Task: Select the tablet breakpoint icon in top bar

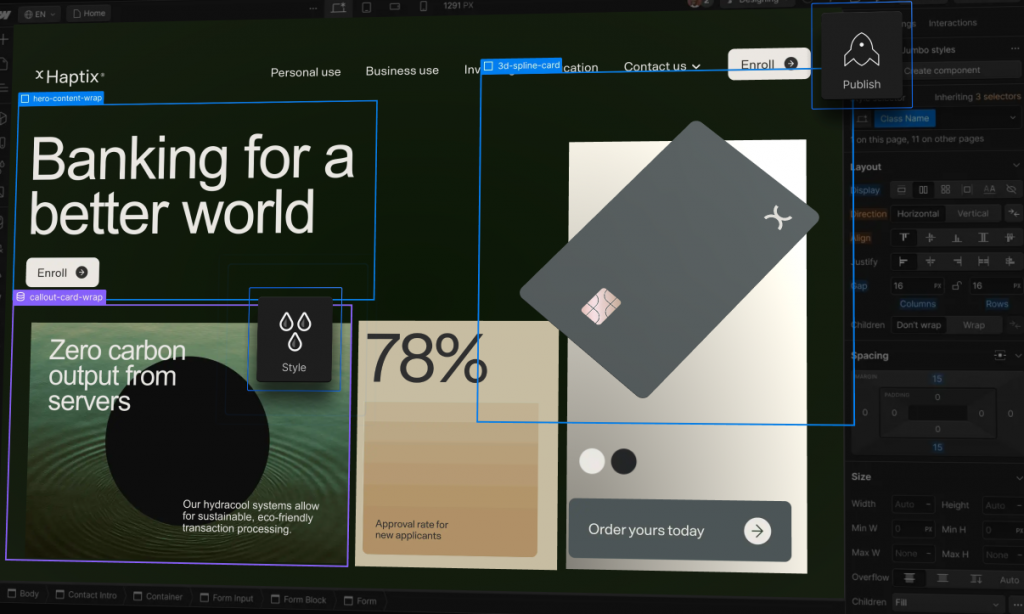Action: [x=366, y=8]
